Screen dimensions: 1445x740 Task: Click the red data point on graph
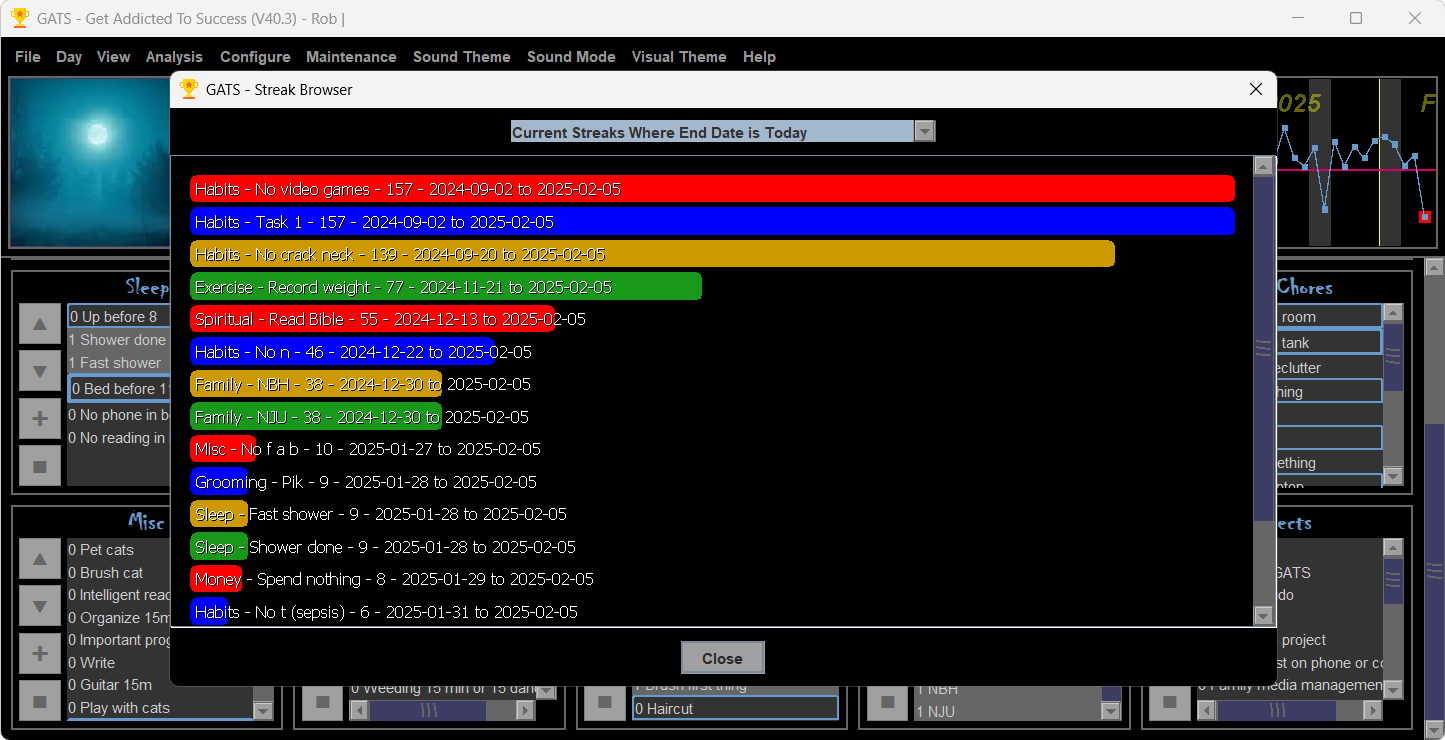1425,217
